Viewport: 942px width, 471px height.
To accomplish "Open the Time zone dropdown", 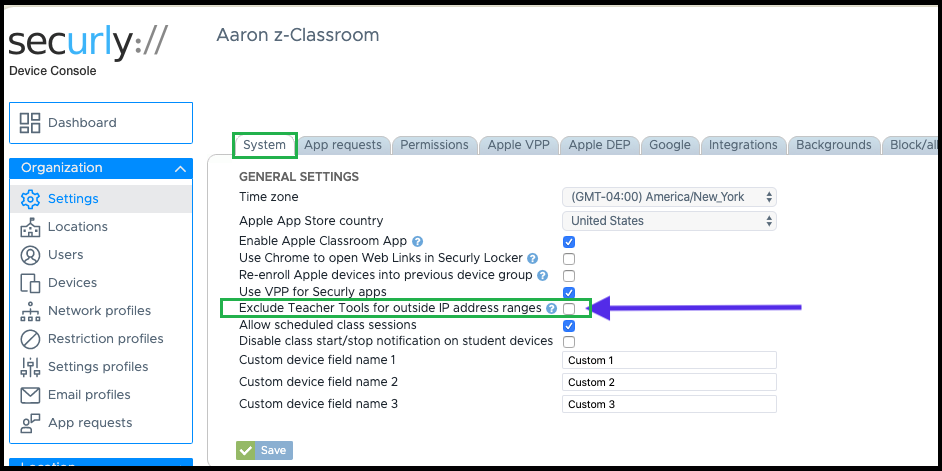I will coord(669,197).
